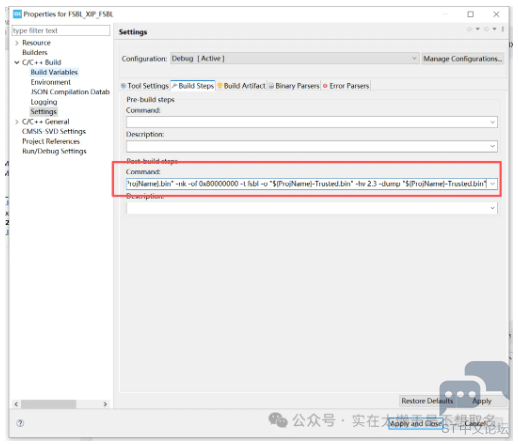Select JSON Compilation Database tree item
This screenshot has width=518, height=444.
pyautogui.click(x=70, y=92)
